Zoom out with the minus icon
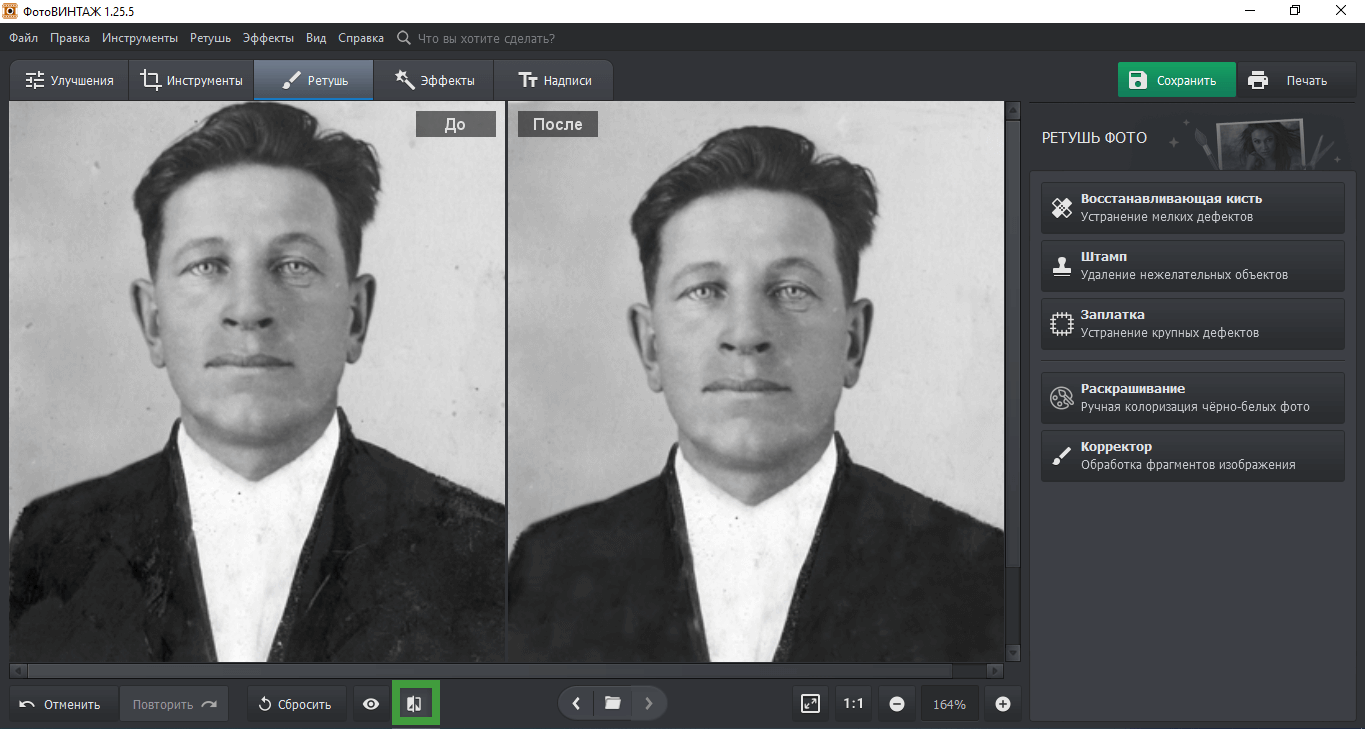Screen dimensions: 1365x729 [x=897, y=704]
